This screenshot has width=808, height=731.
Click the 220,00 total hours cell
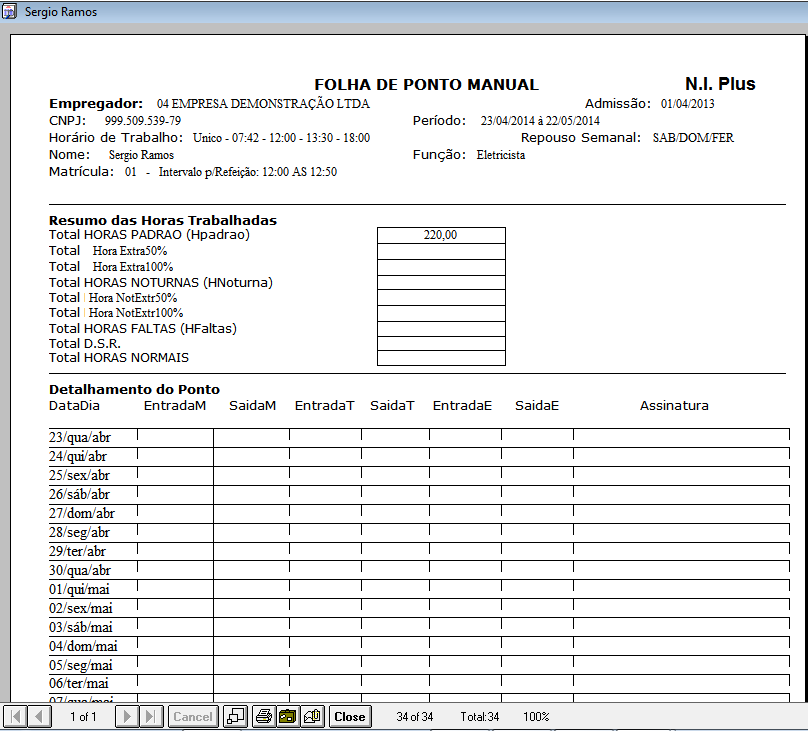pyautogui.click(x=441, y=235)
